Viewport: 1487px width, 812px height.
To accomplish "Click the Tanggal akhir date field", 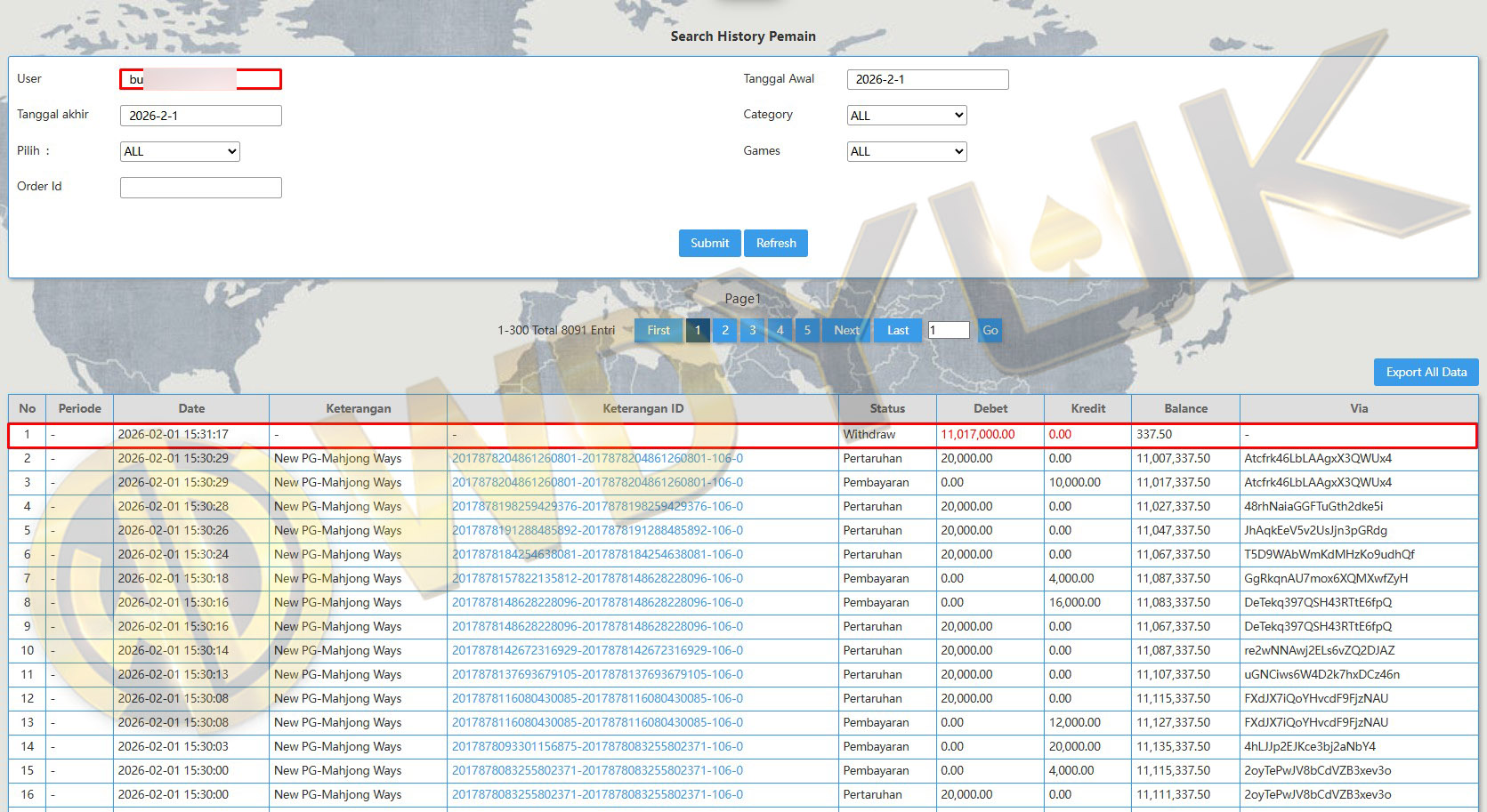I will [x=200, y=116].
